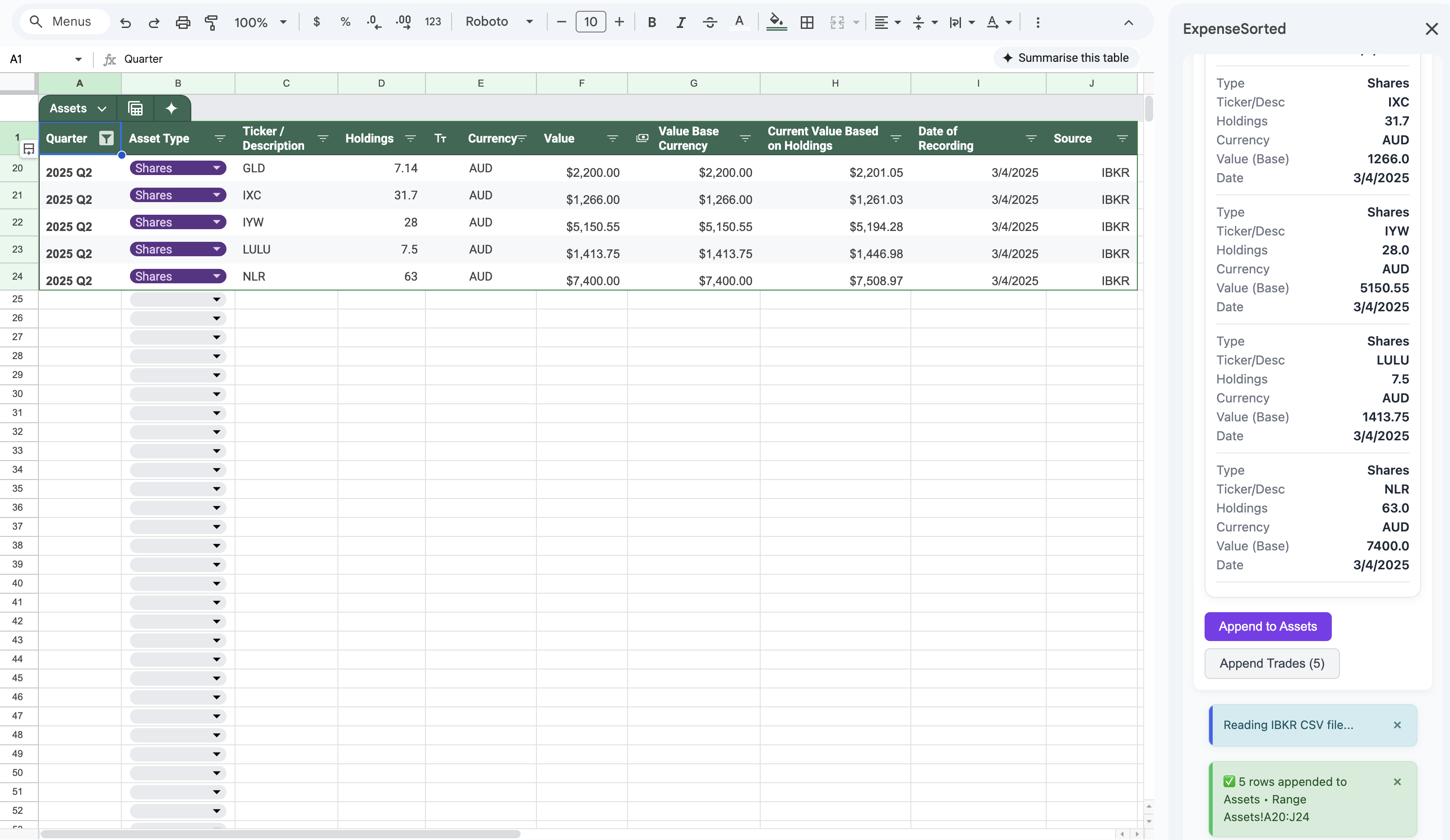This screenshot has height=840, width=1450.
Task: Close the ExpenseSorted sidebar
Action: click(x=1432, y=29)
